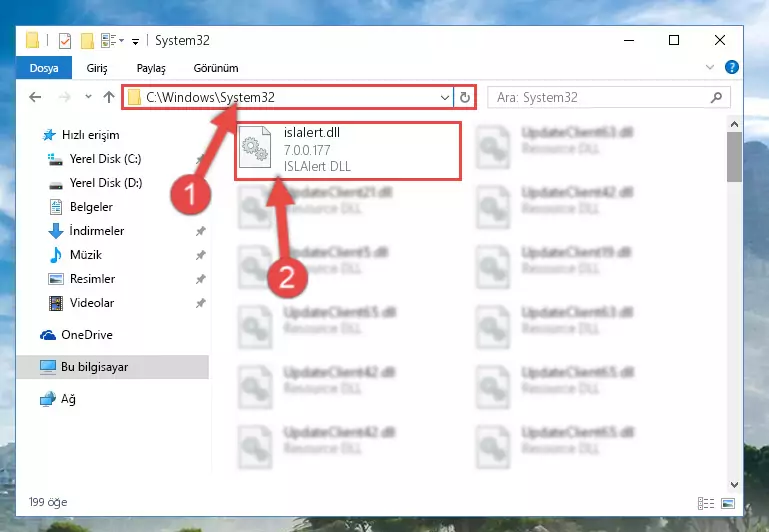Open Belgeler folder in sidebar
Screen dimensions: 769x532
tap(91, 207)
